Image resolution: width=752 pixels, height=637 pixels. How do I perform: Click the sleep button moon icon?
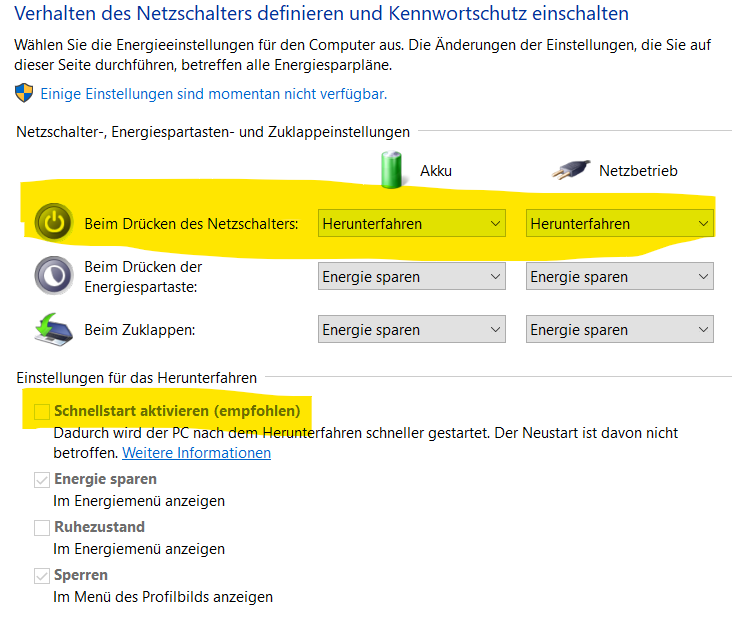(x=54, y=275)
